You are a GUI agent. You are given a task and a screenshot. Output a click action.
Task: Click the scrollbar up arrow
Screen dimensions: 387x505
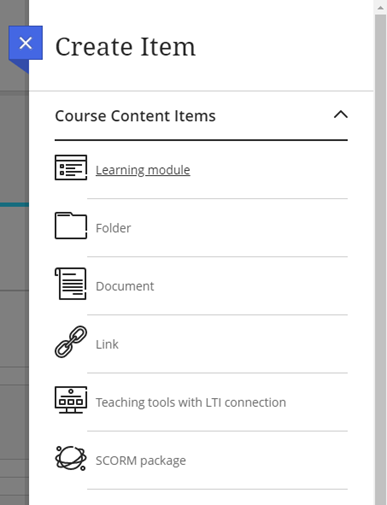coord(380,7)
